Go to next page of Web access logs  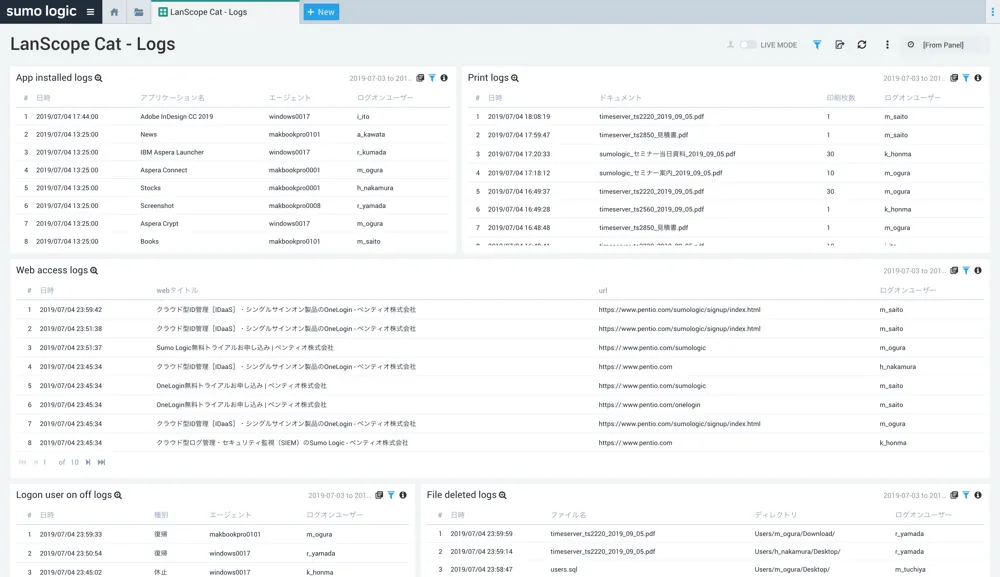coord(88,462)
